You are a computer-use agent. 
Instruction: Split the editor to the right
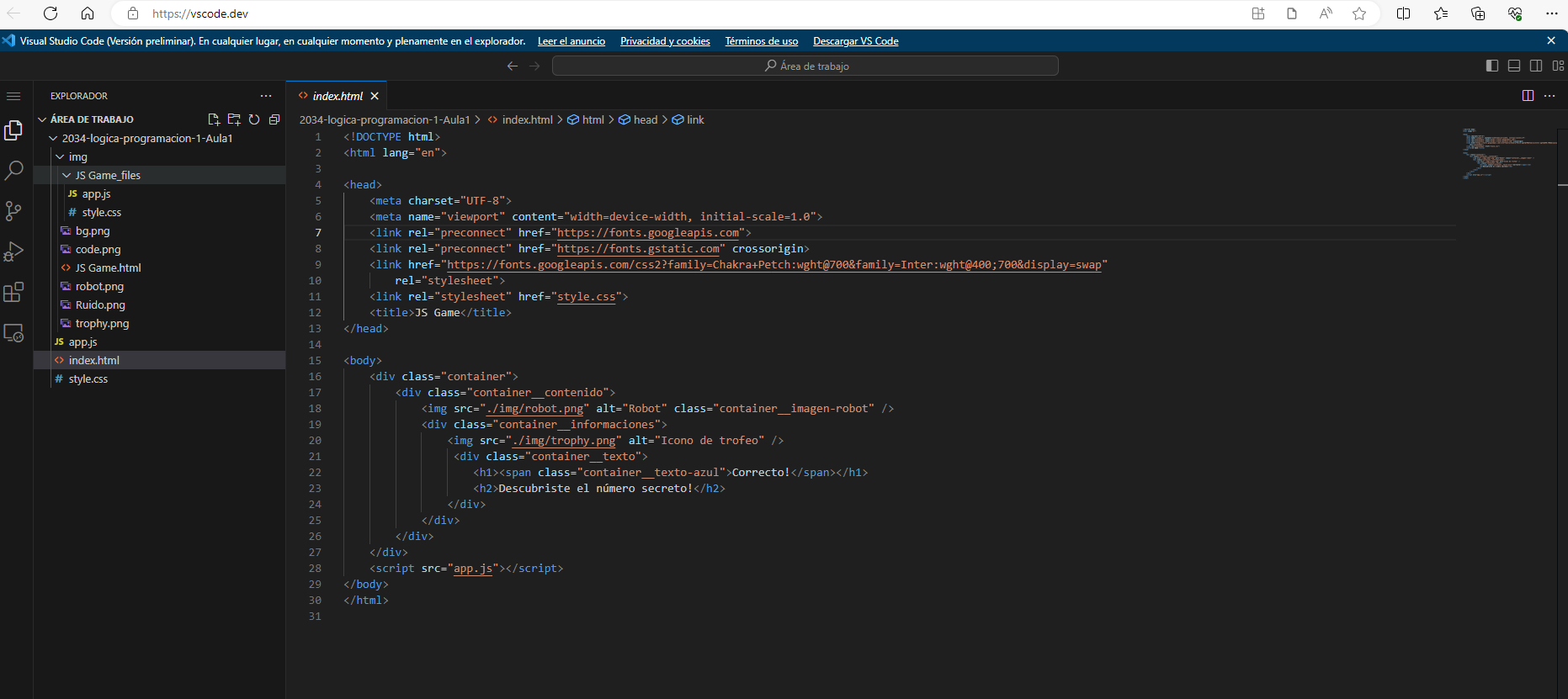[1528, 96]
